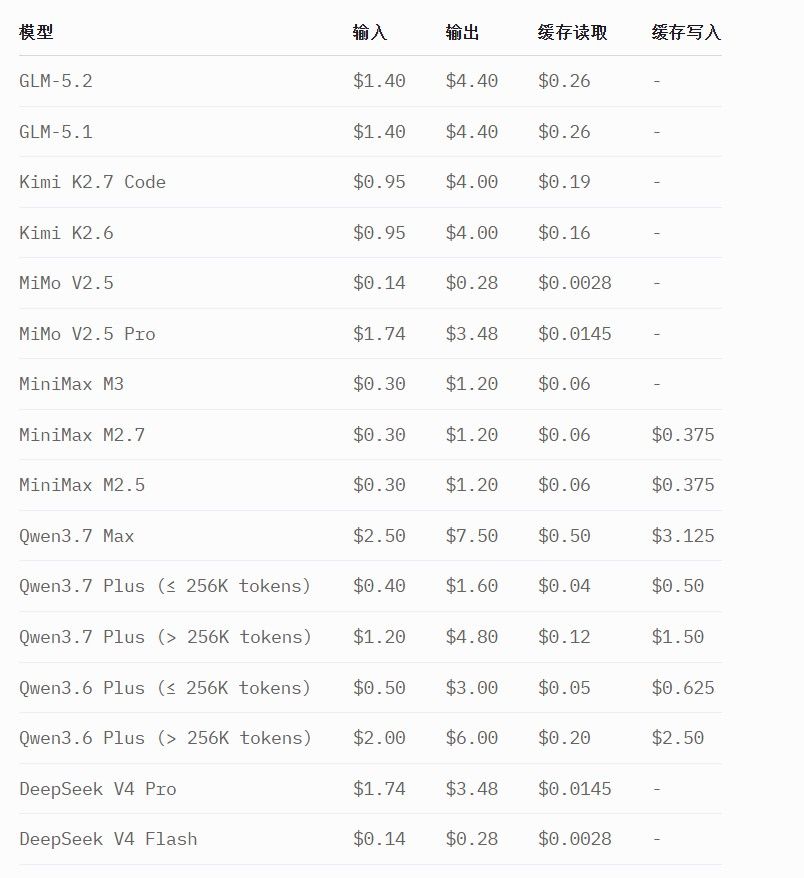Click Qwen3.7 Plus (≤ 256K tokens) label
The height and width of the screenshot is (878, 804).
point(165,586)
